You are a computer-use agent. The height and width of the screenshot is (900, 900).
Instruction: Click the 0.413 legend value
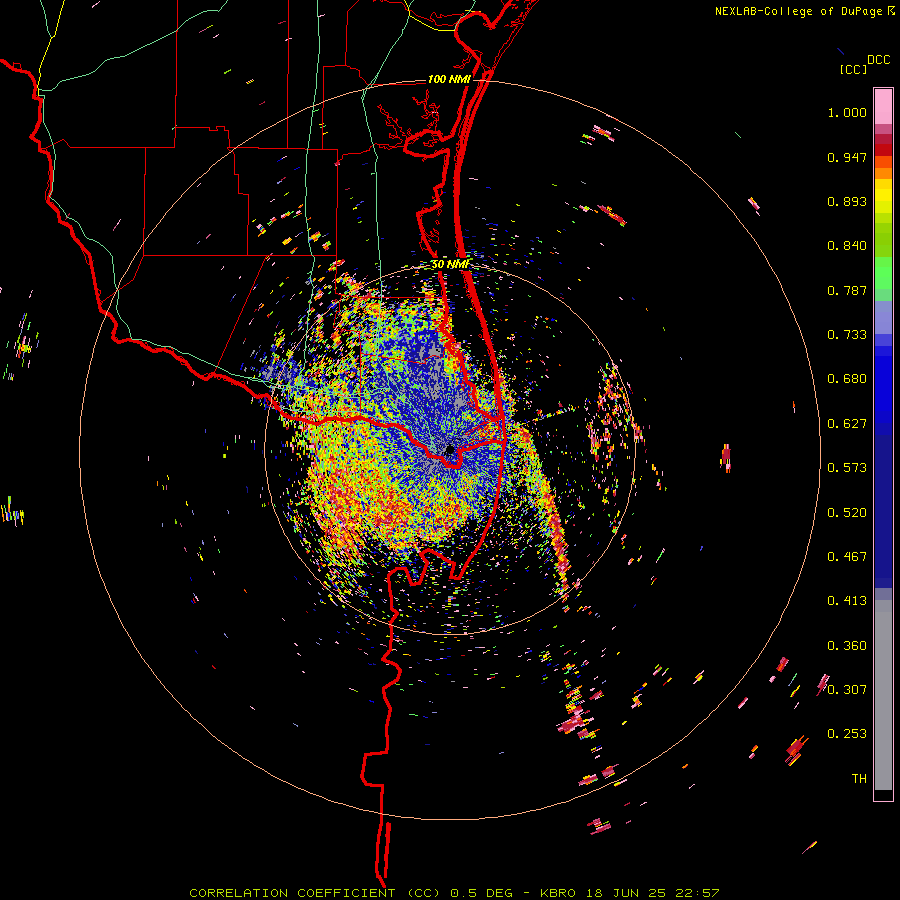tap(847, 601)
